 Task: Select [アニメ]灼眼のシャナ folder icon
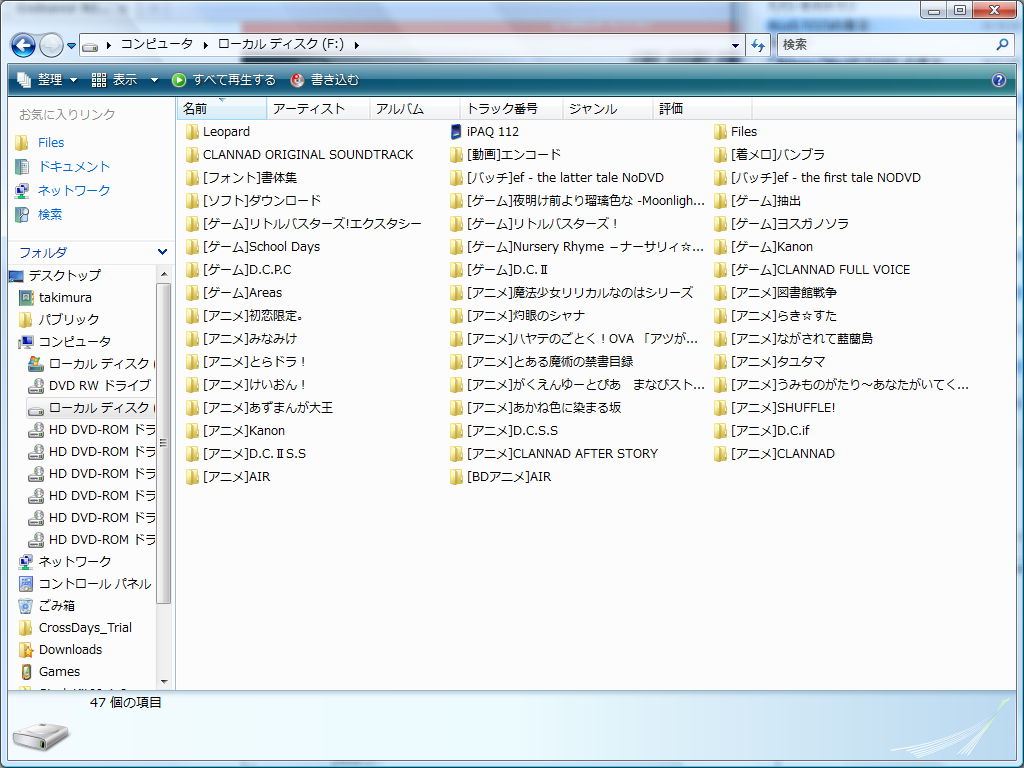[x=456, y=316]
